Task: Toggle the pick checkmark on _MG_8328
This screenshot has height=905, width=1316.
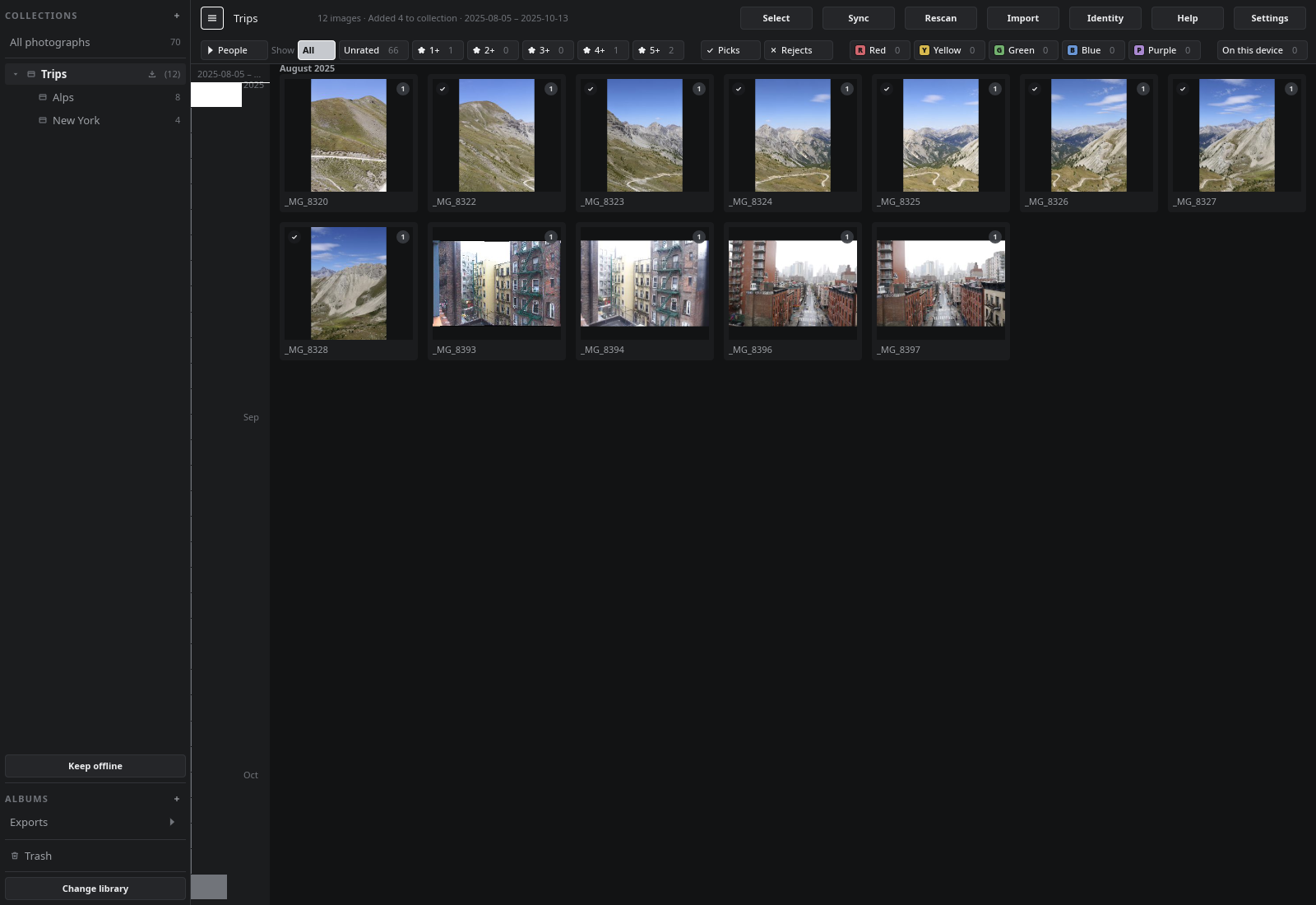Action: point(294,237)
